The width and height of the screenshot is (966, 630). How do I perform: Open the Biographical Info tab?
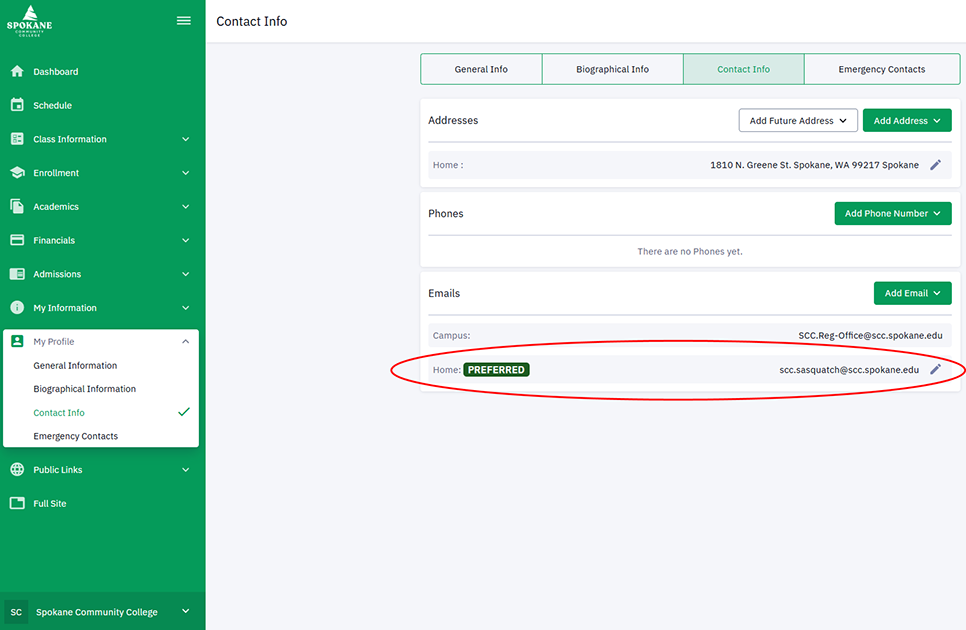[612, 68]
